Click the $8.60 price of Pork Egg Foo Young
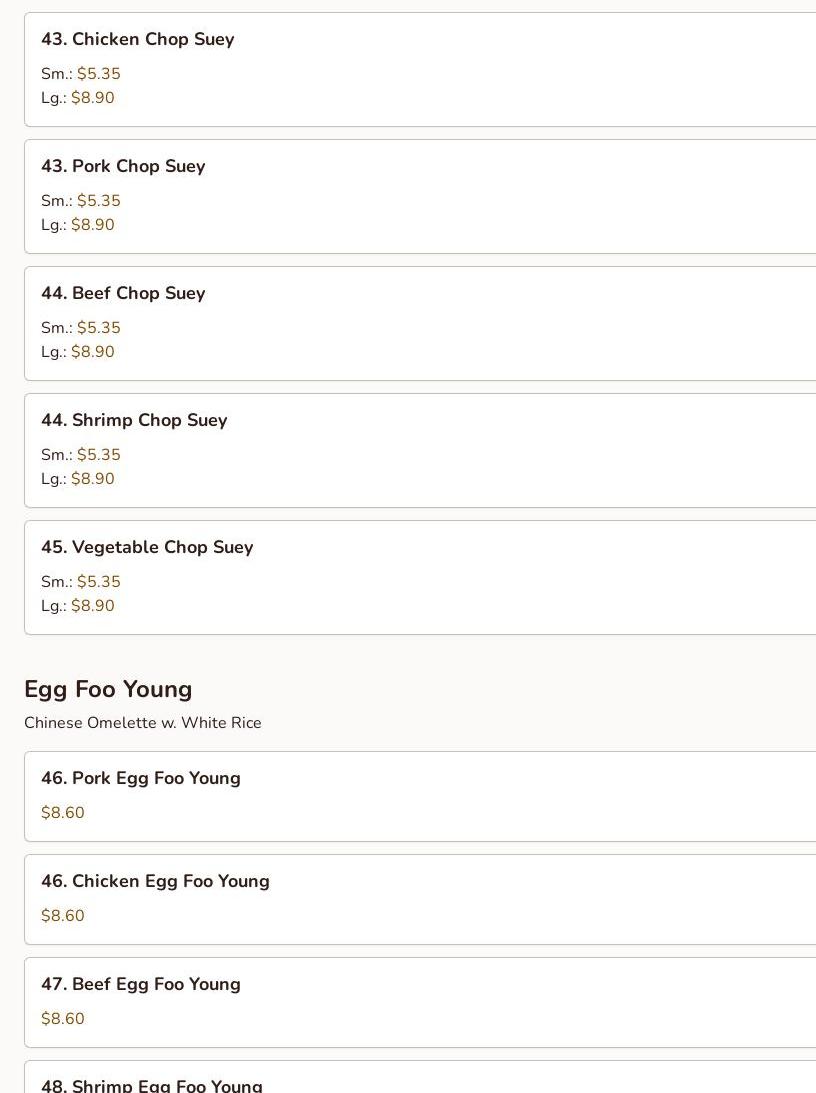The image size is (816, 1093). 63,813
